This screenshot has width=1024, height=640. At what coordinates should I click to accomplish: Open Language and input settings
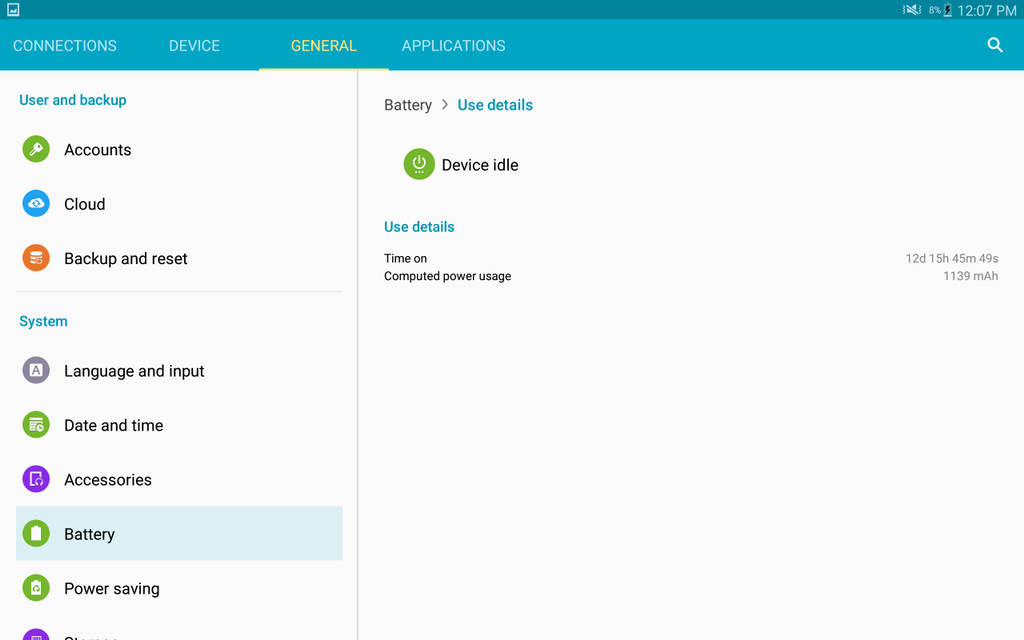[179, 370]
